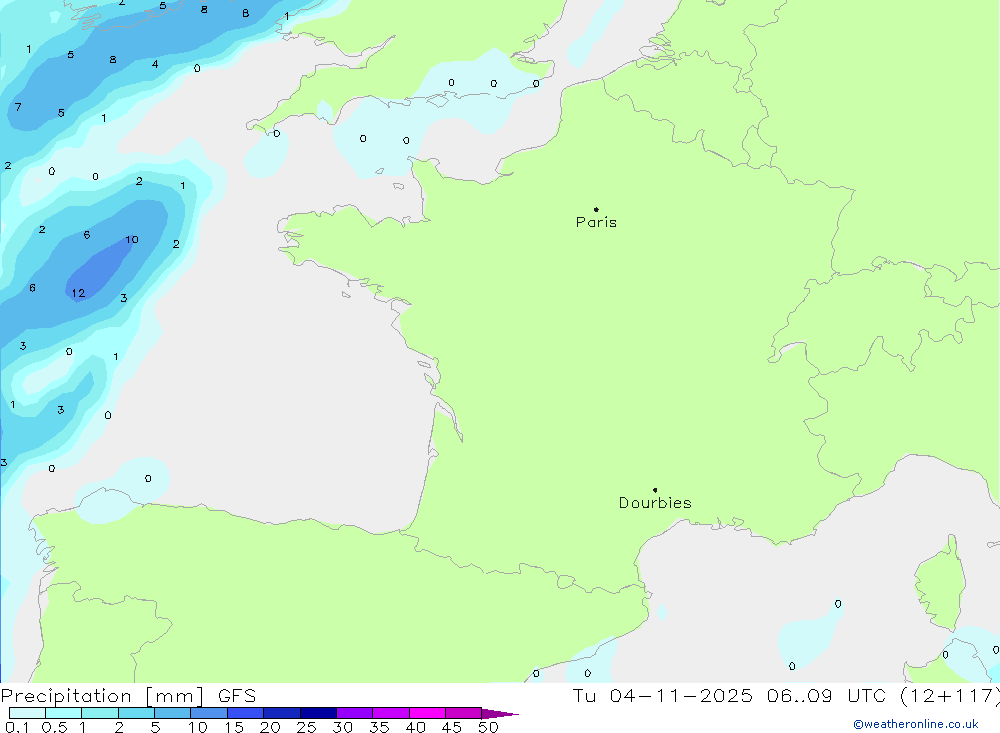Select the 0.1–0.5 mm legend color swatch
The width and height of the screenshot is (1000, 733).
[27, 713]
